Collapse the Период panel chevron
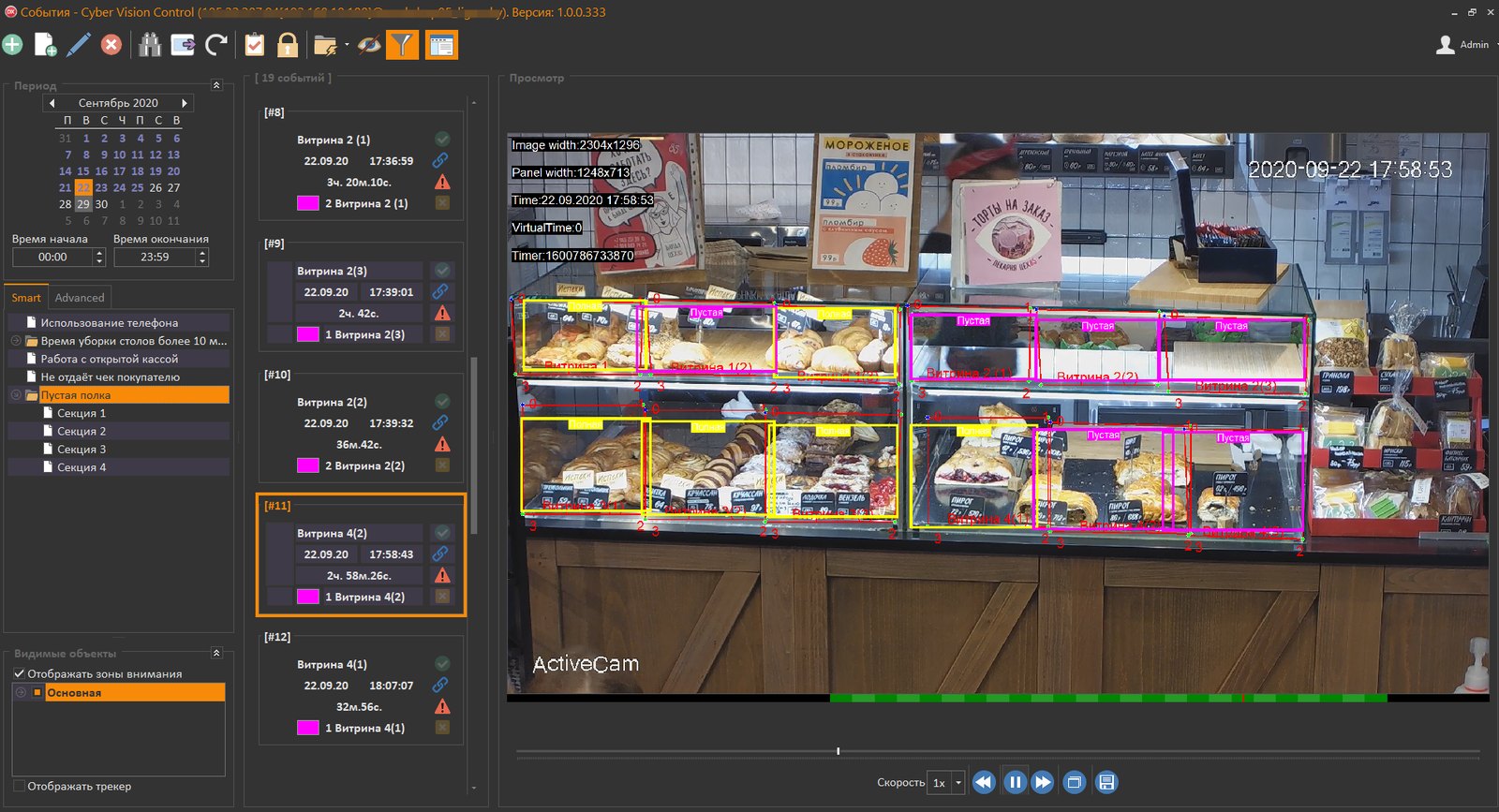The image size is (1499, 812). pos(216,85)
